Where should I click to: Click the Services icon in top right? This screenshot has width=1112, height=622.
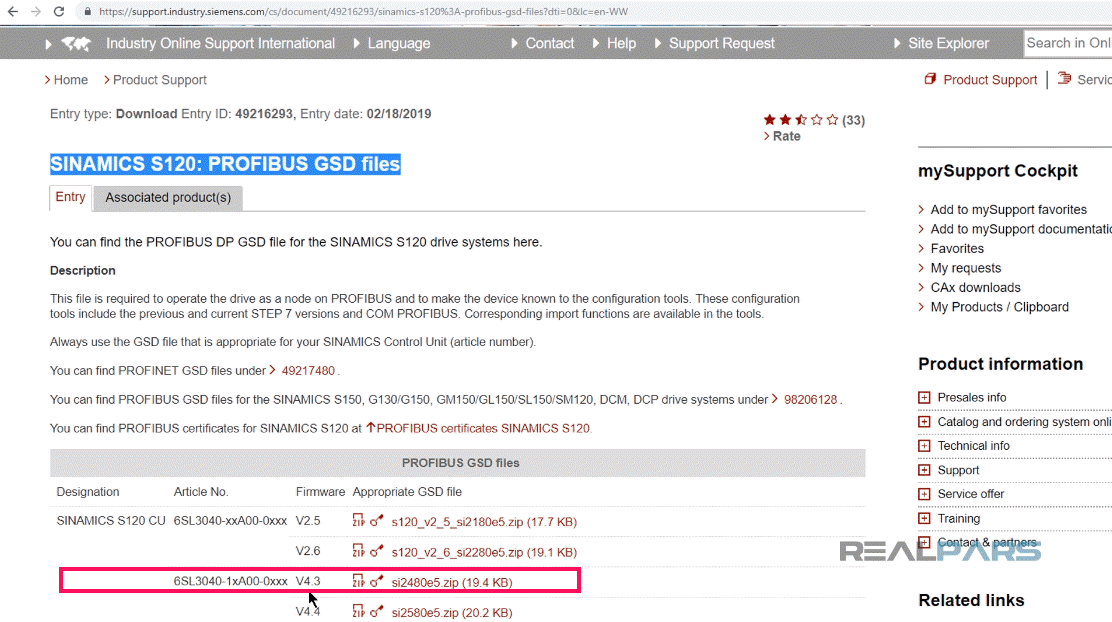(x=1064, y=79)
